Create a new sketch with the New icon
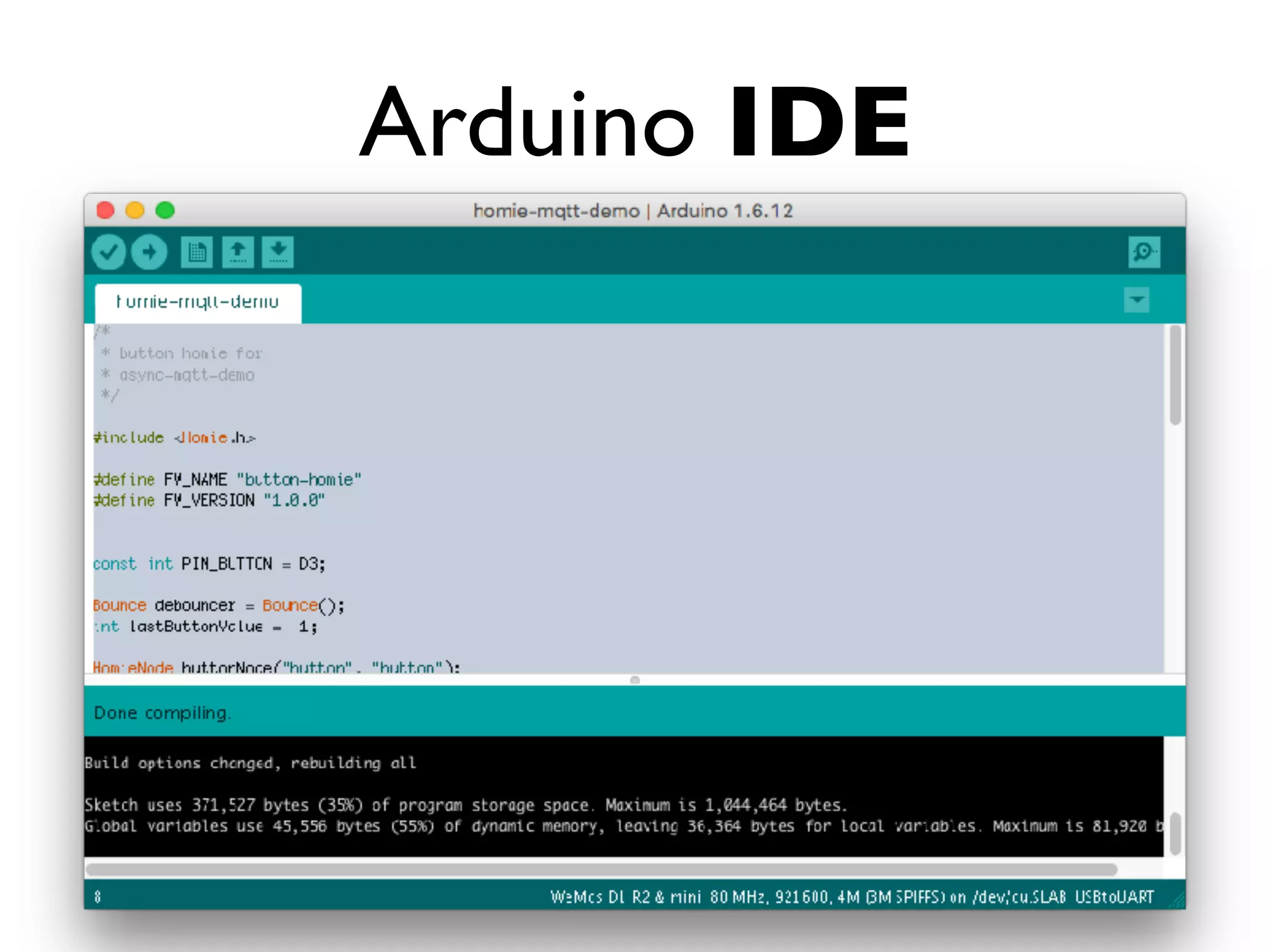This screenshot has height=952, width=1270. (197, 252)
